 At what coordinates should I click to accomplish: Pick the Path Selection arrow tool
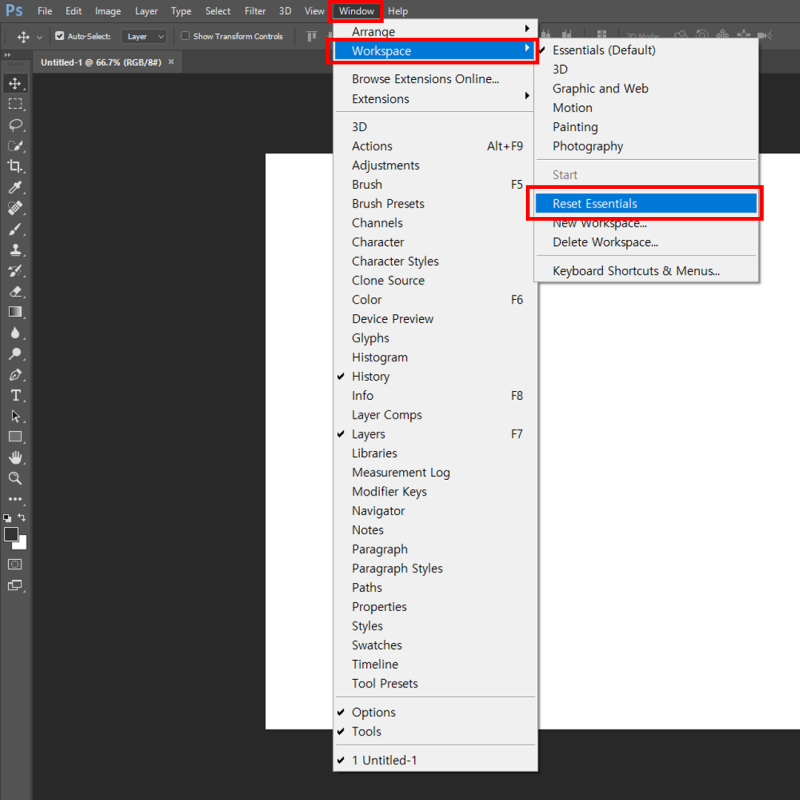(15, 416)
